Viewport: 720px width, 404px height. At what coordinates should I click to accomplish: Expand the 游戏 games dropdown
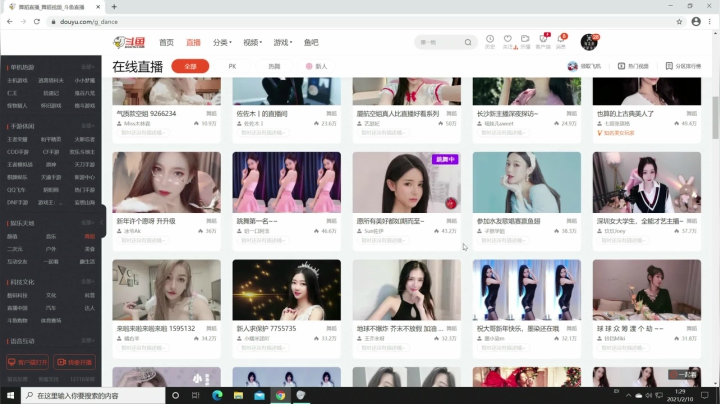click(282, 42)
